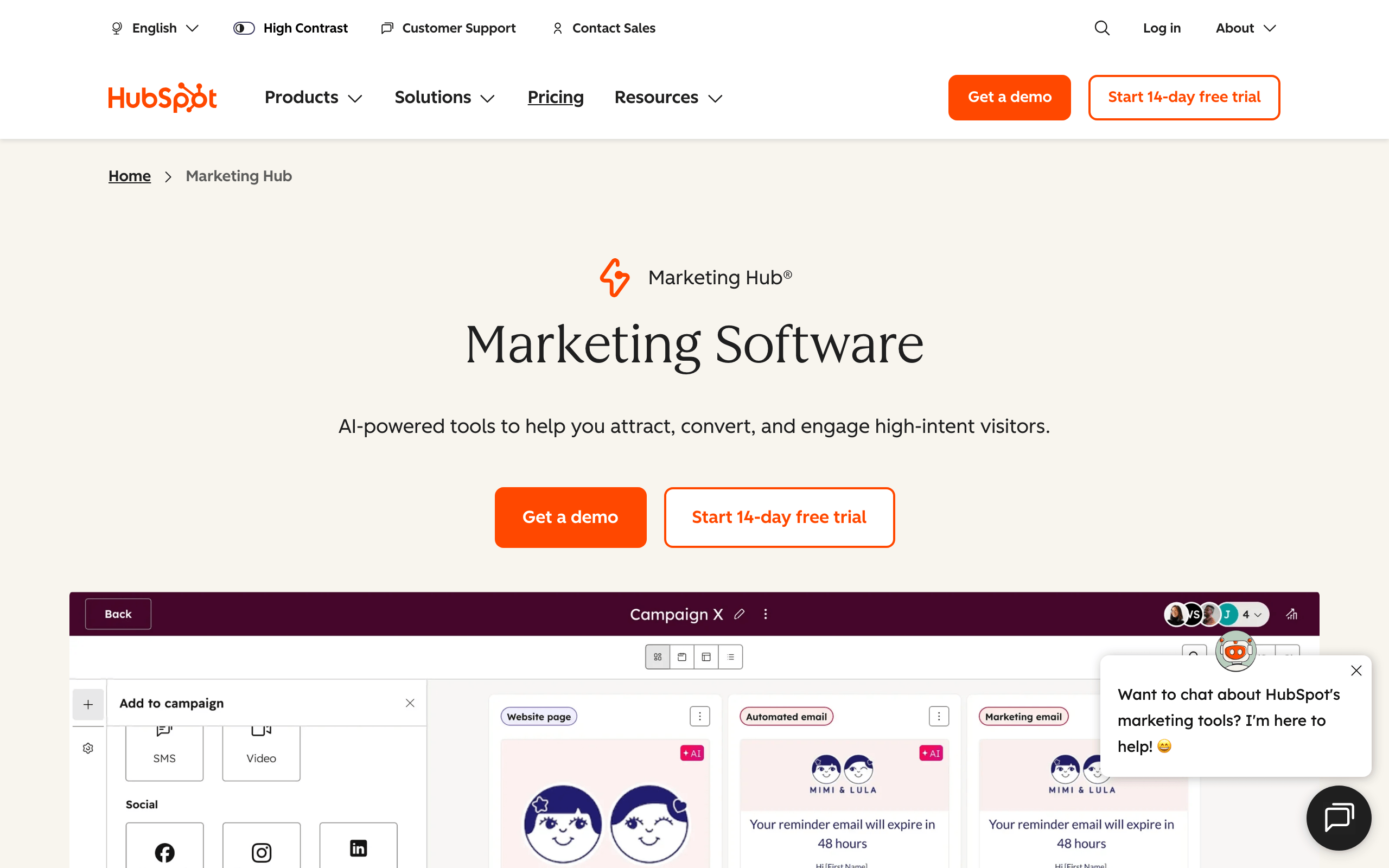Edit campaign name with pencil icon
The image size is (1389, 868).
point(740,614)
